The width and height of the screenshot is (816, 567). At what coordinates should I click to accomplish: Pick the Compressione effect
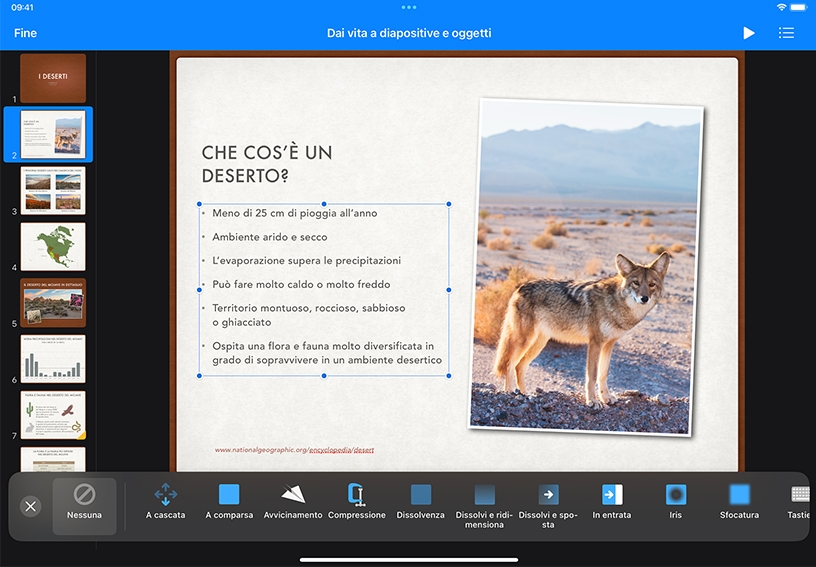(357, 501)
